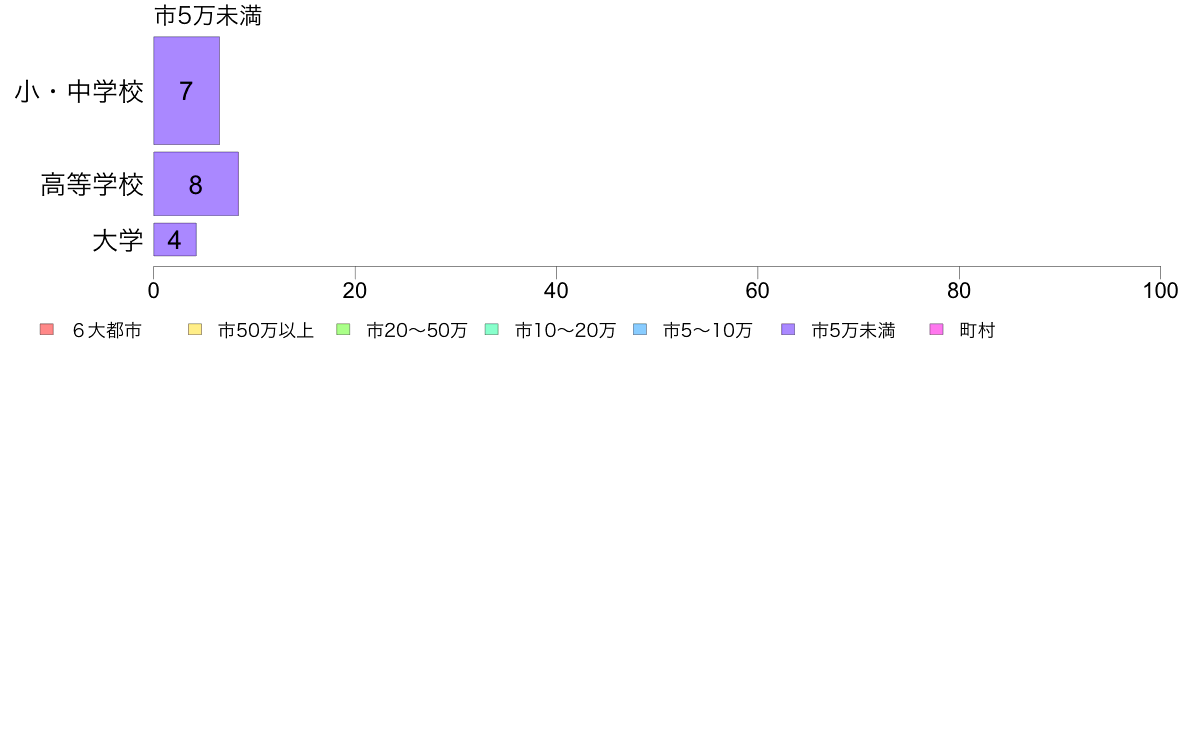The height and width of the screenshot is (736, 1188).
Task: Click the 市5万未満 chart title
Action: pyautogui.click(x=208, y=16)
